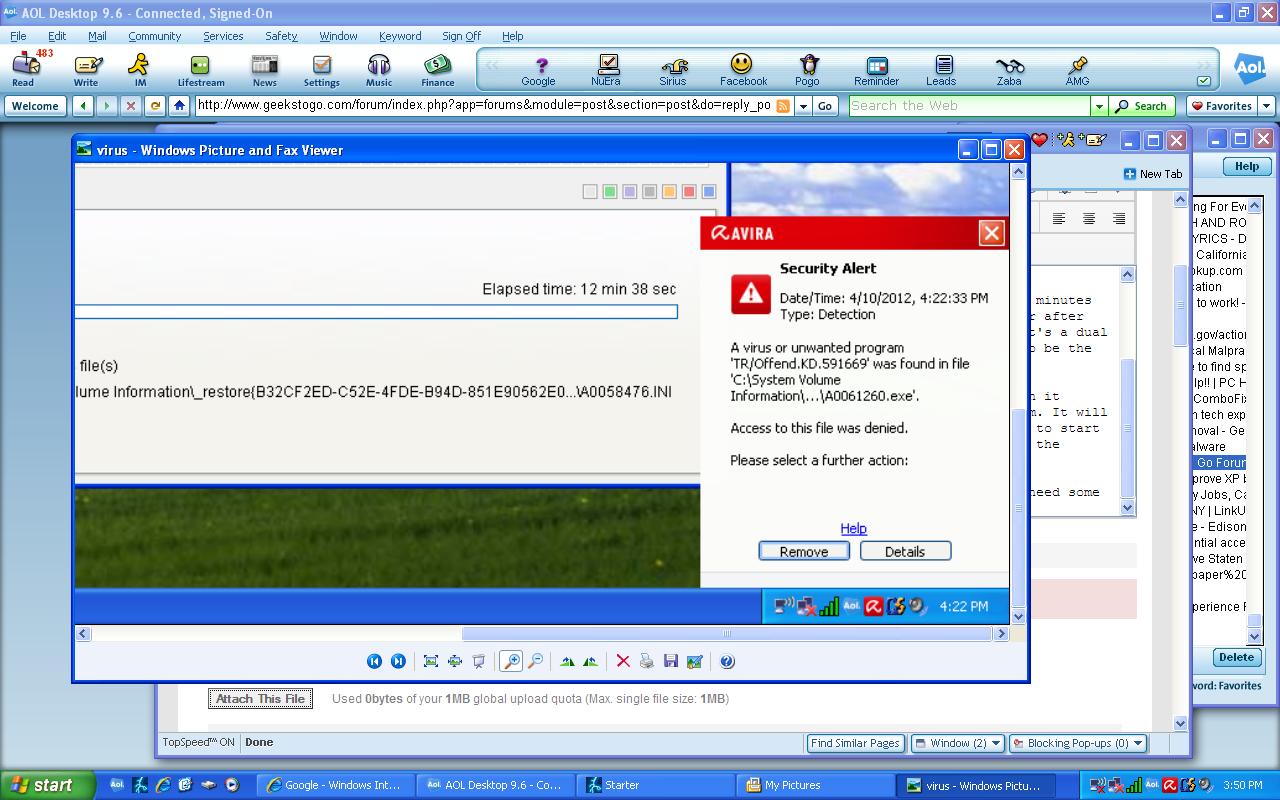Zoom in with magnifier plus icon

[511, 661]
